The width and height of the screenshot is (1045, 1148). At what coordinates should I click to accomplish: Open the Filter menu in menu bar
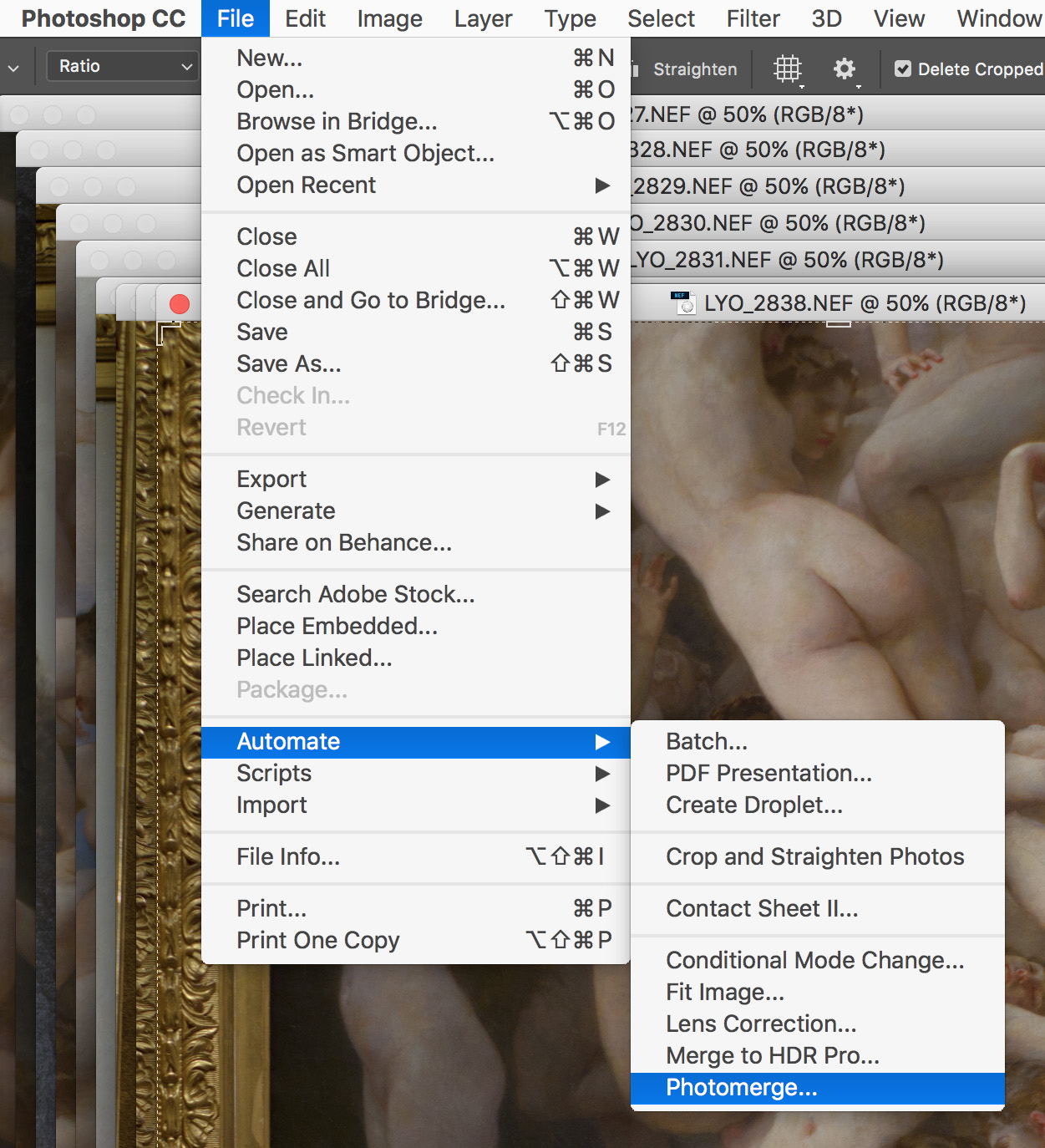click(x=753, y=18)
